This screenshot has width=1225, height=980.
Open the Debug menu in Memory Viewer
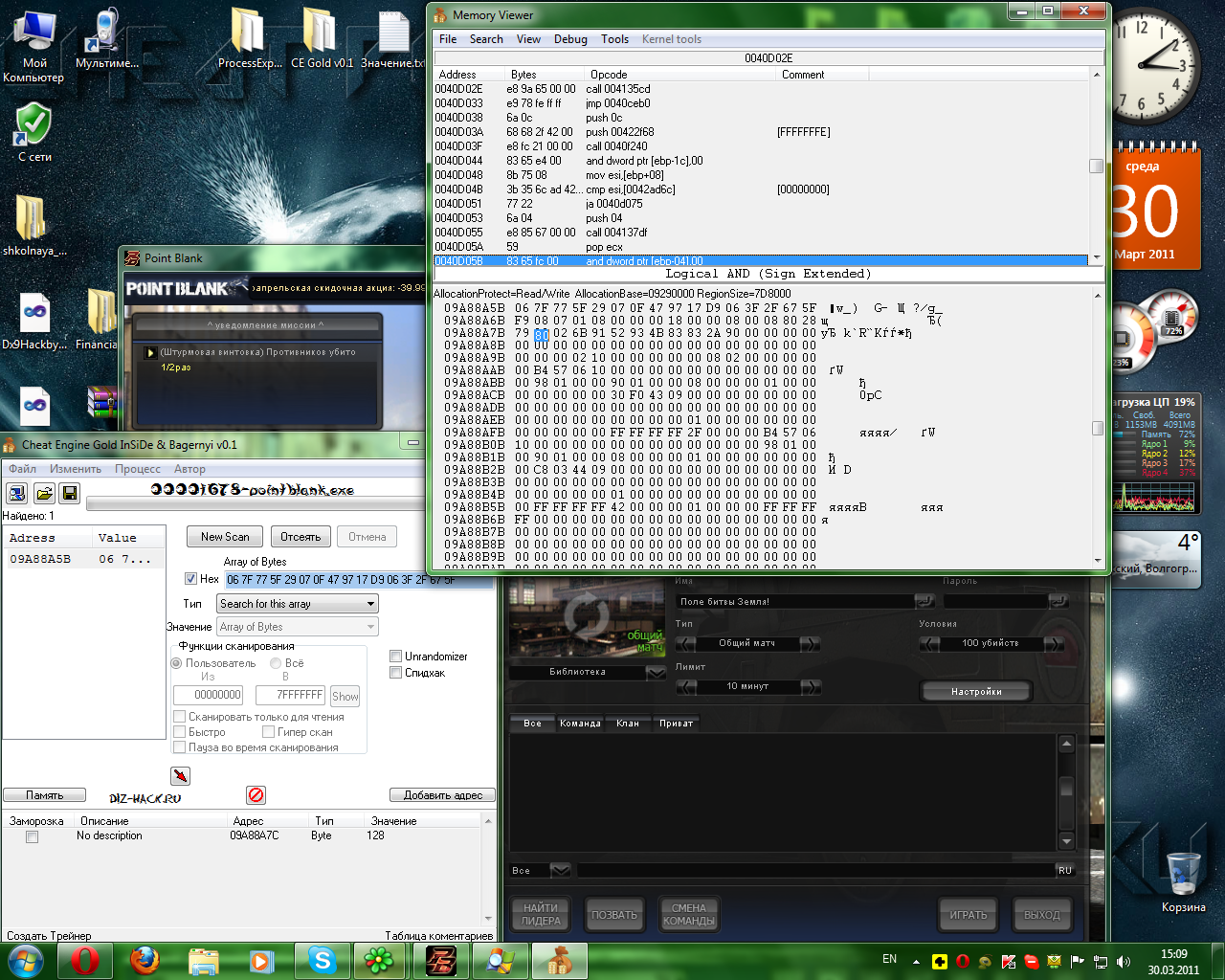[x=570, y=39]
